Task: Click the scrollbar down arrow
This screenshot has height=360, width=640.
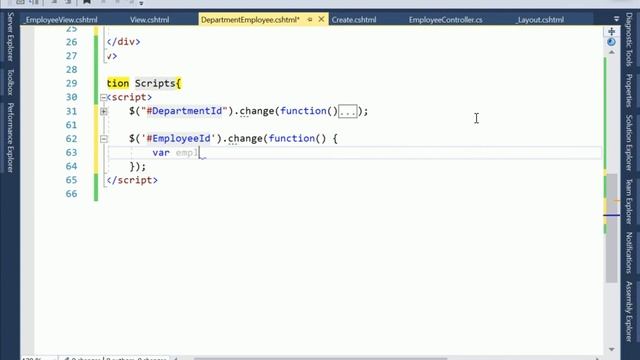Action: coord(611,349)
